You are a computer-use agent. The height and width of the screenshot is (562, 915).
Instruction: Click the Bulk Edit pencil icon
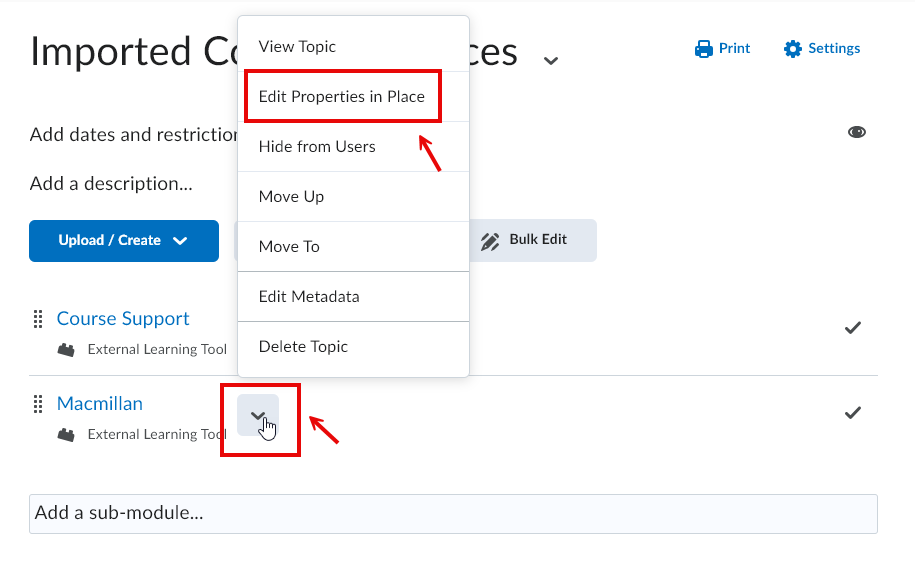coord(490,240)
